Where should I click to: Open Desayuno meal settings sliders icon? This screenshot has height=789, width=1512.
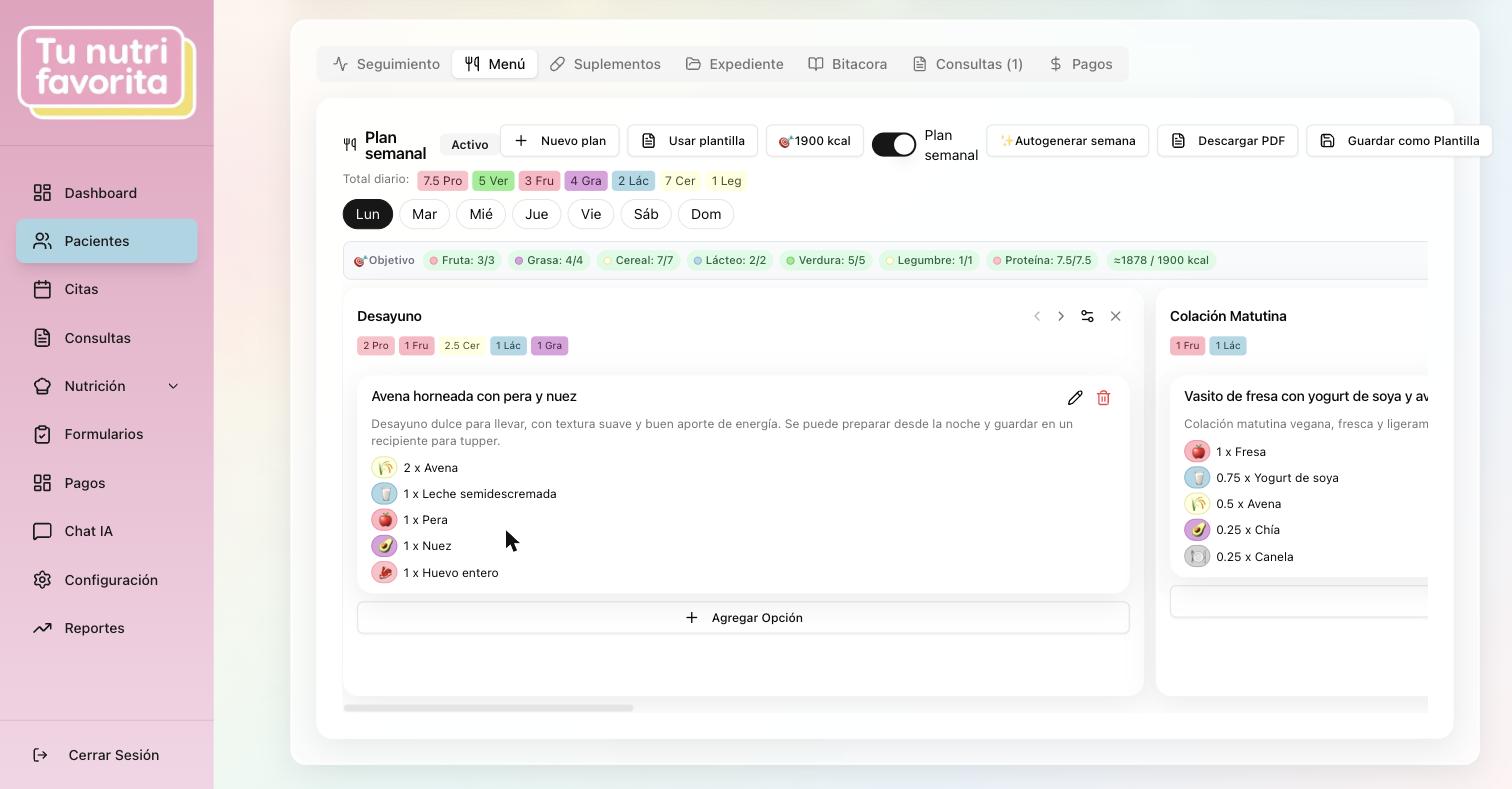pyautogui.click(x=1087, y=316)
